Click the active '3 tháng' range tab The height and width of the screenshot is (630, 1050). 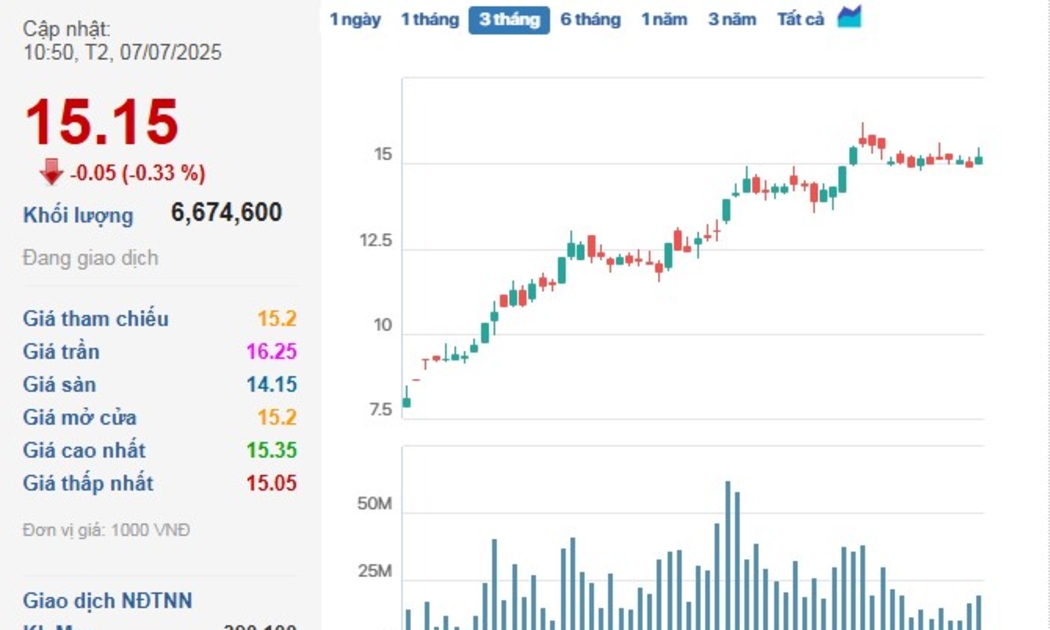tap(509, 19)
